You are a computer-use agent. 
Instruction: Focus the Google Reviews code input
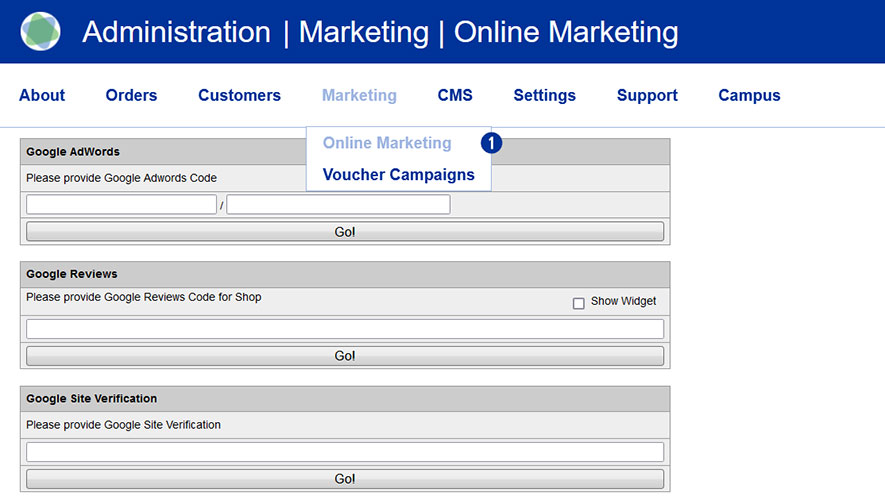pyautogui.click(x=345, y=329)
